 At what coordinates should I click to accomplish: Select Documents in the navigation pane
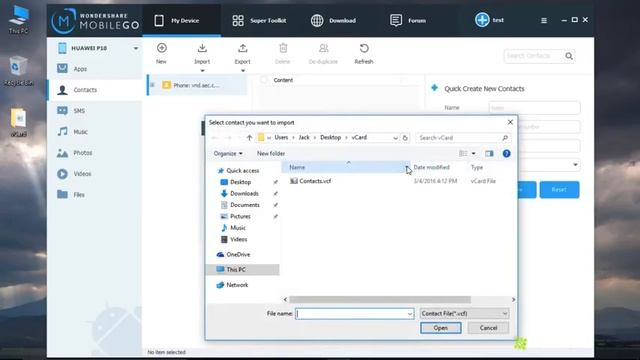click(244, 205)
